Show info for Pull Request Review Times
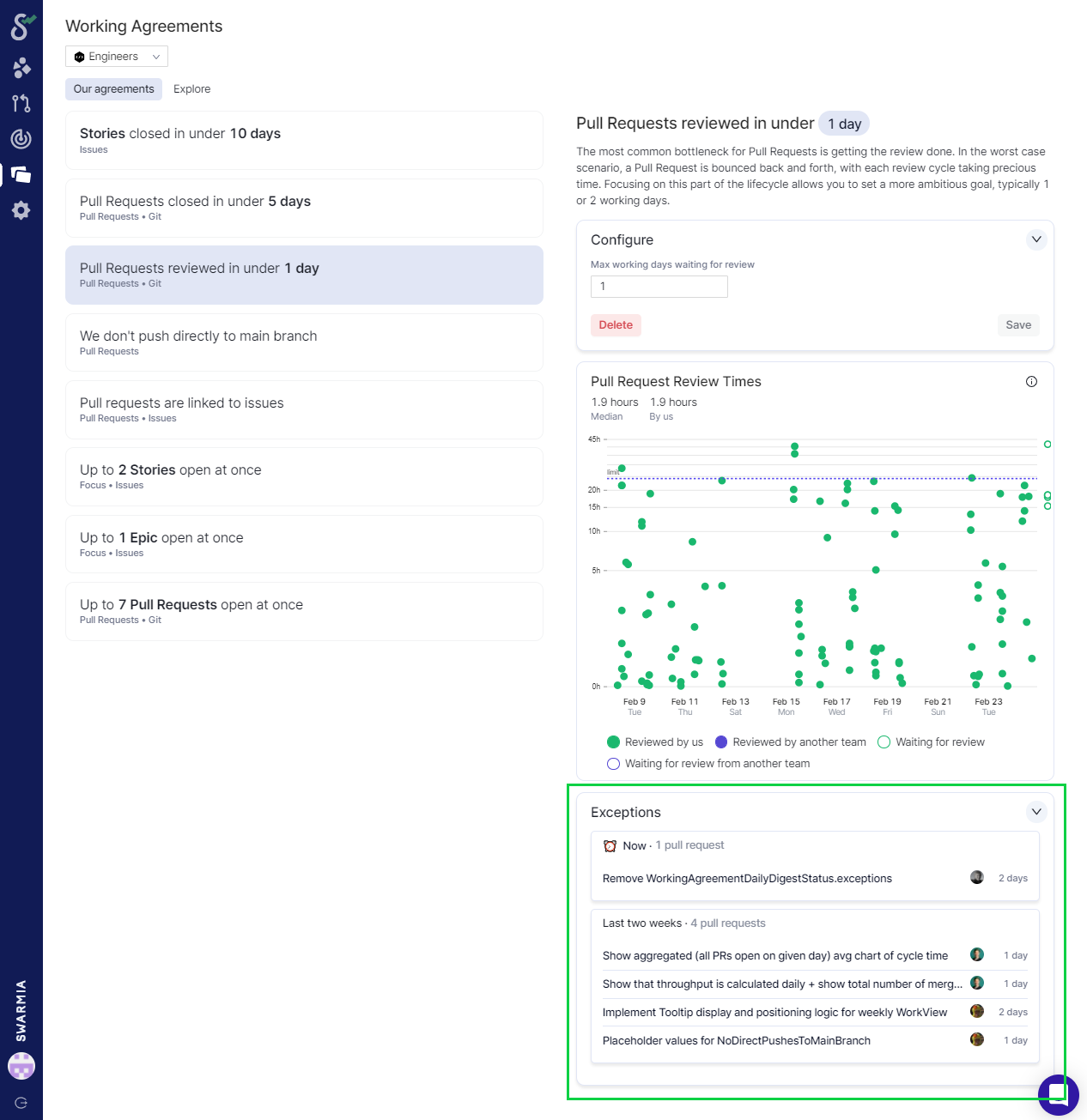Image resolution: width=1087 pixels, height=1120 pixels. (x=1031, y=382)
